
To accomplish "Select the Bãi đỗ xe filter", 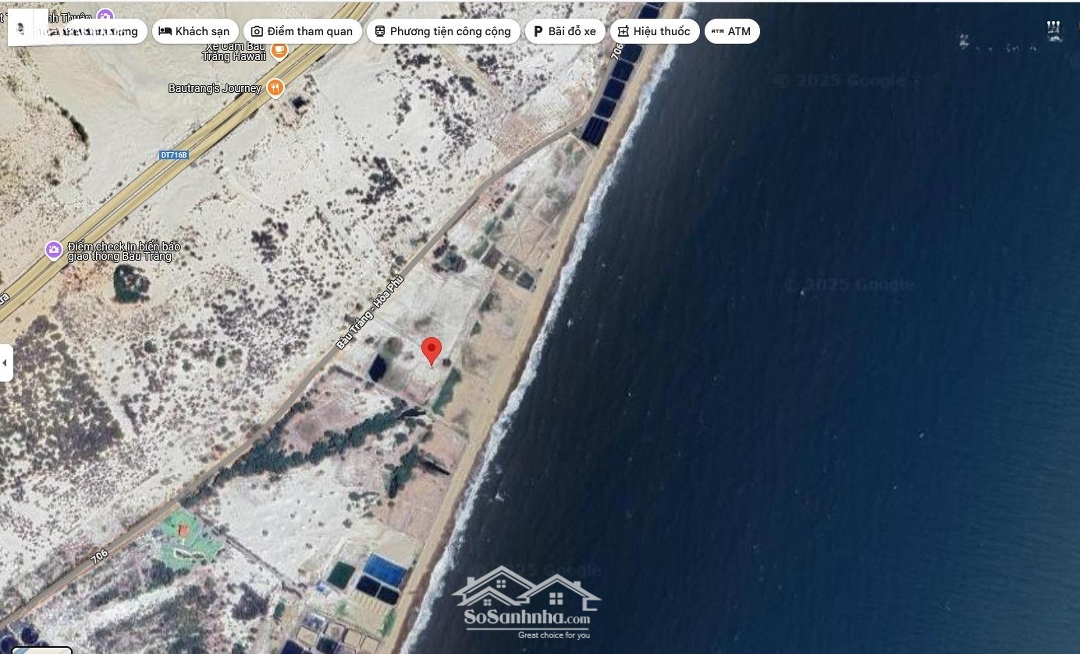I will point(564,31).
